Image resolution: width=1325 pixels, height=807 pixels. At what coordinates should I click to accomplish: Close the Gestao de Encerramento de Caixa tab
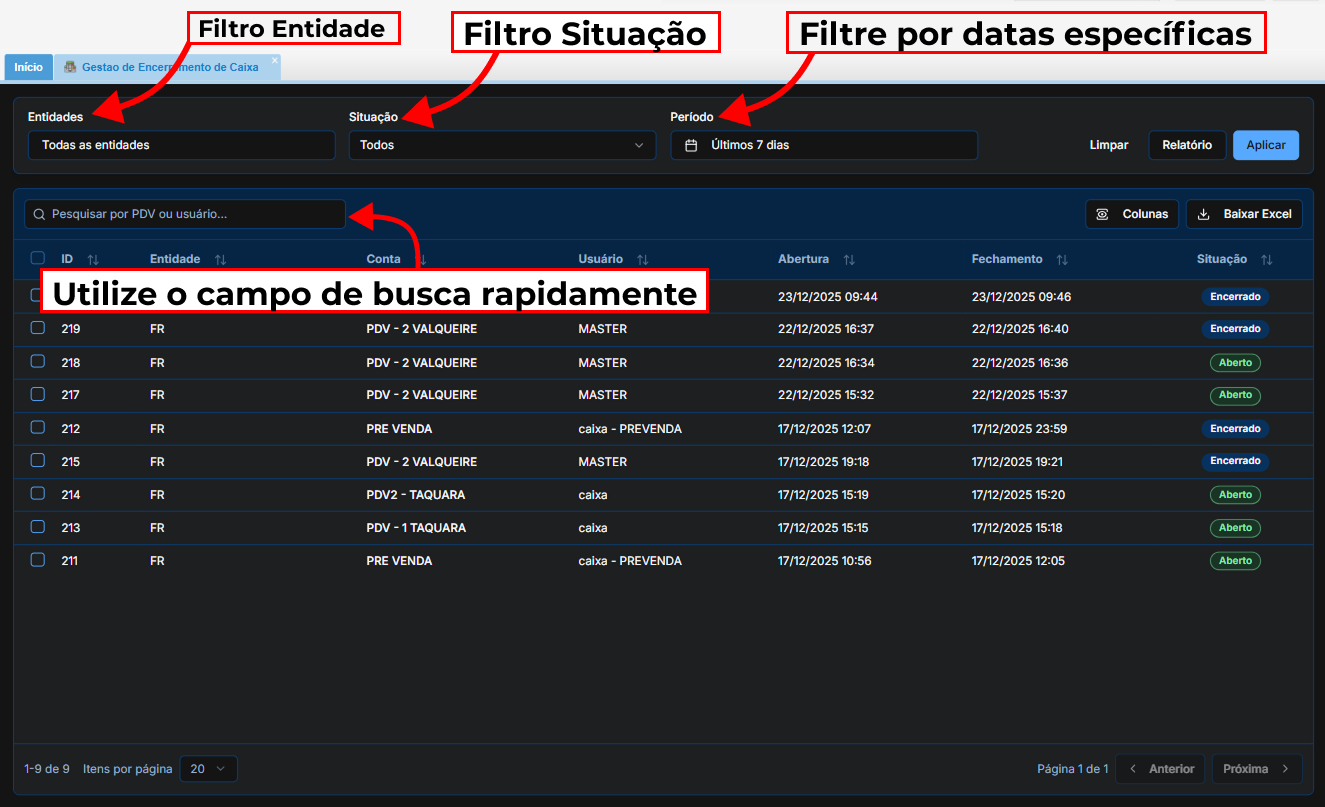(275, 60)
